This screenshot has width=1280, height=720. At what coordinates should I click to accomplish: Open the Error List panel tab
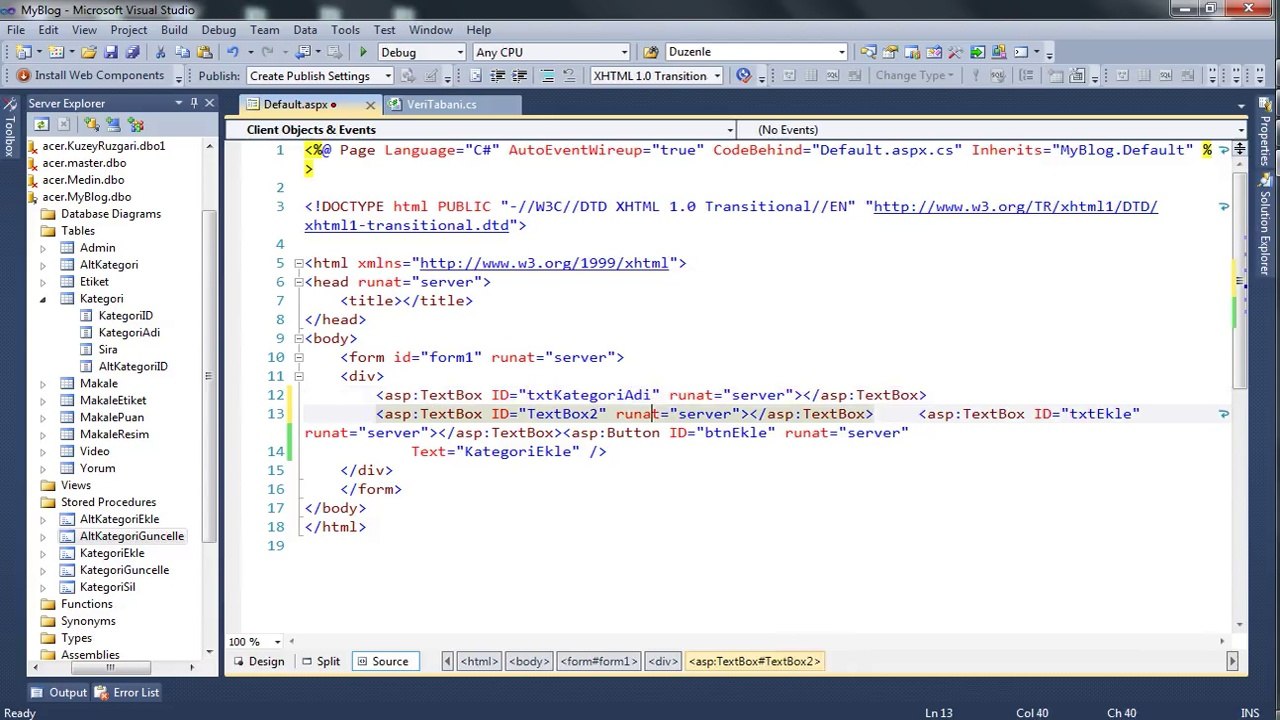pos(127,692)
